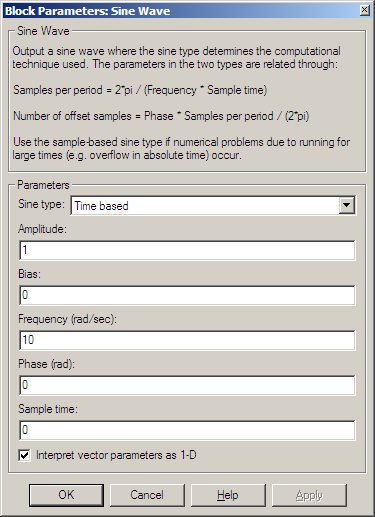This screenshot has height=517, width=375.
Task: Close the Block Parameters dialog with X
Action: point(365,10)
